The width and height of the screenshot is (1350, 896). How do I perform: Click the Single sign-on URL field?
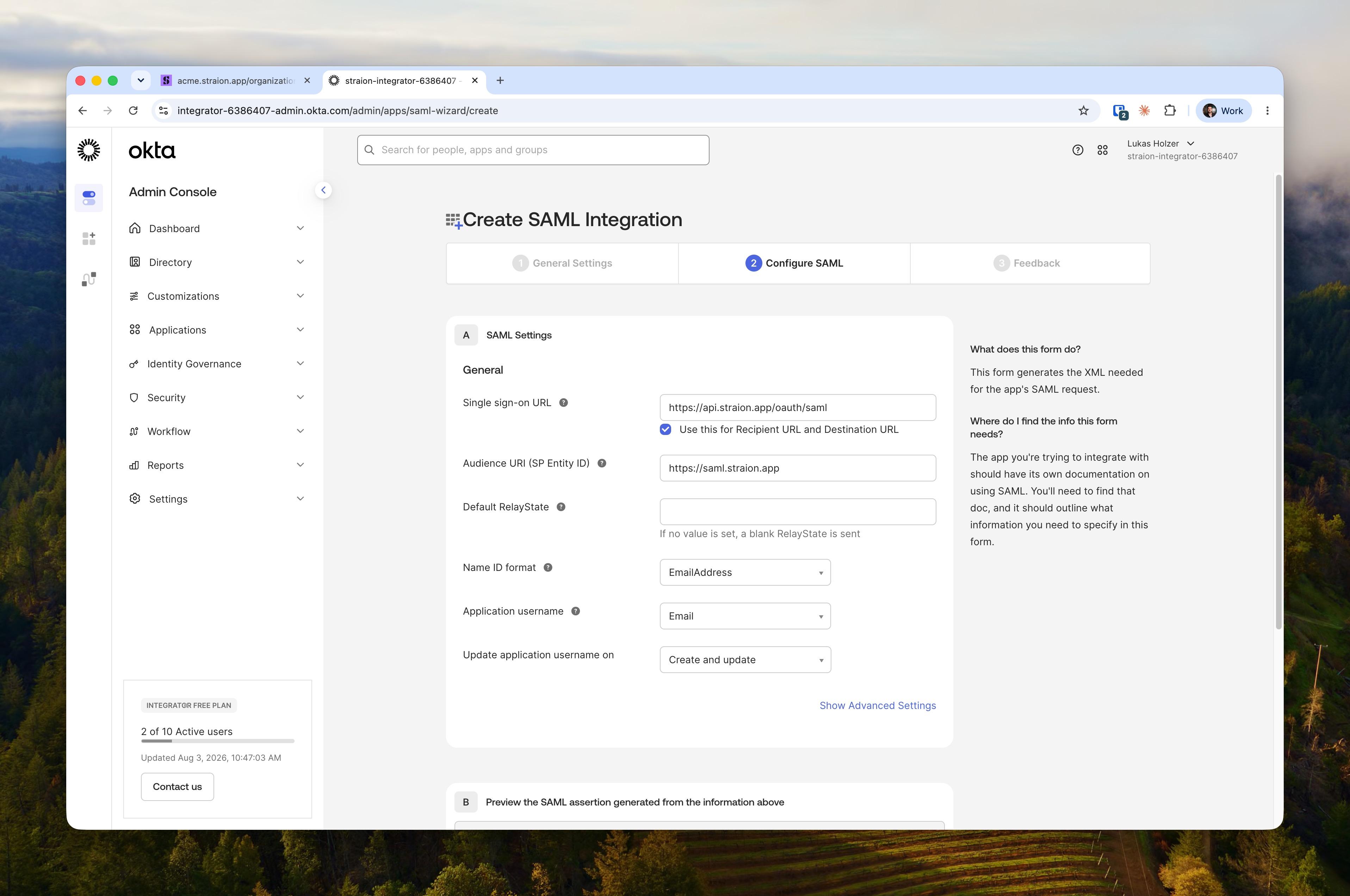point(797,408)
